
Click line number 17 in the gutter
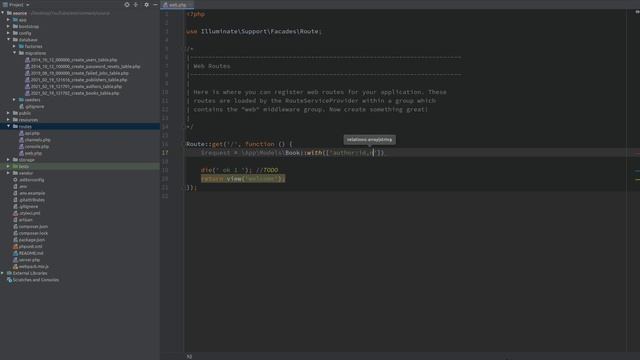[165, 153]
